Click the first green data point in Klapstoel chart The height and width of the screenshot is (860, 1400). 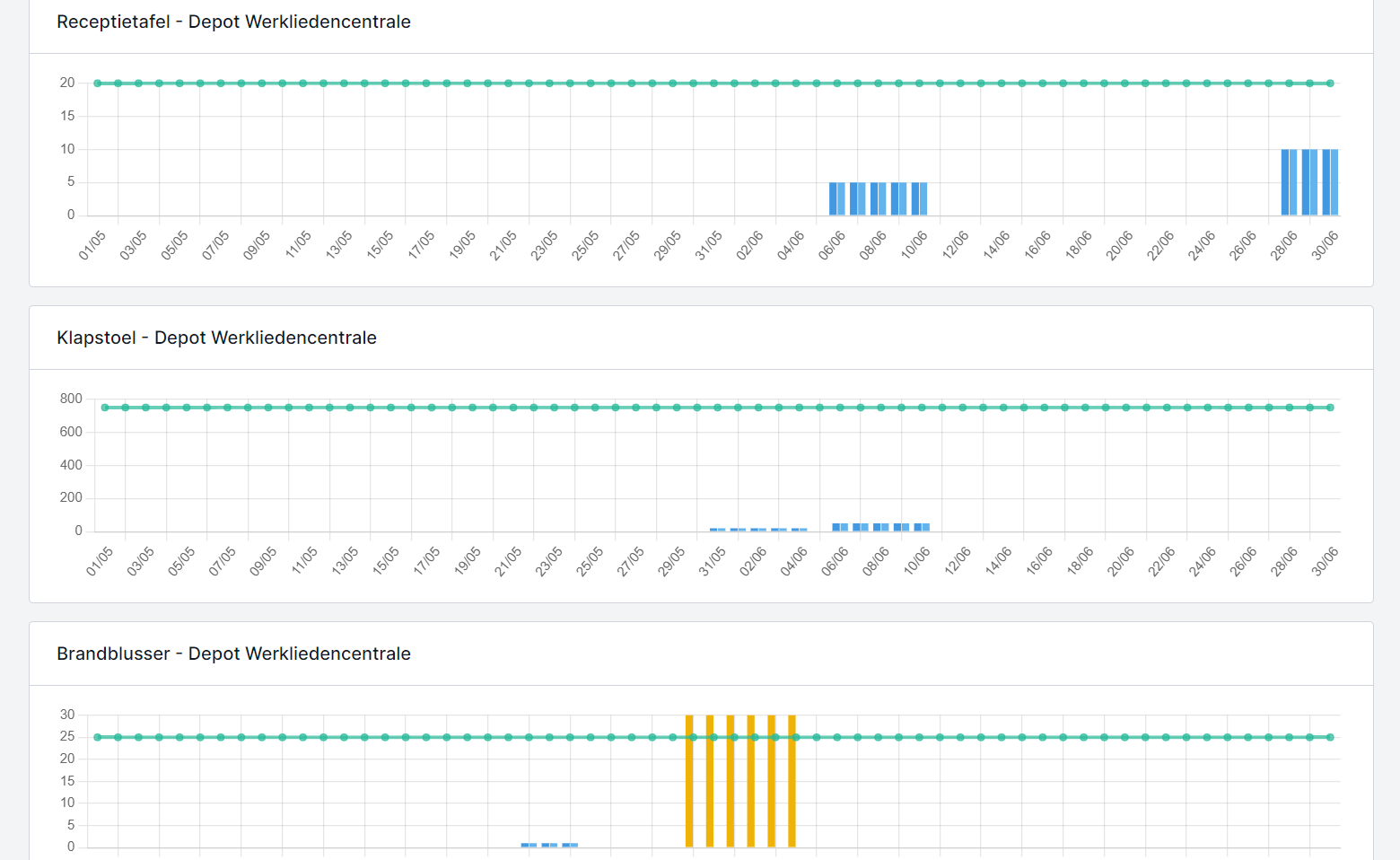click(x=105, y=408)
